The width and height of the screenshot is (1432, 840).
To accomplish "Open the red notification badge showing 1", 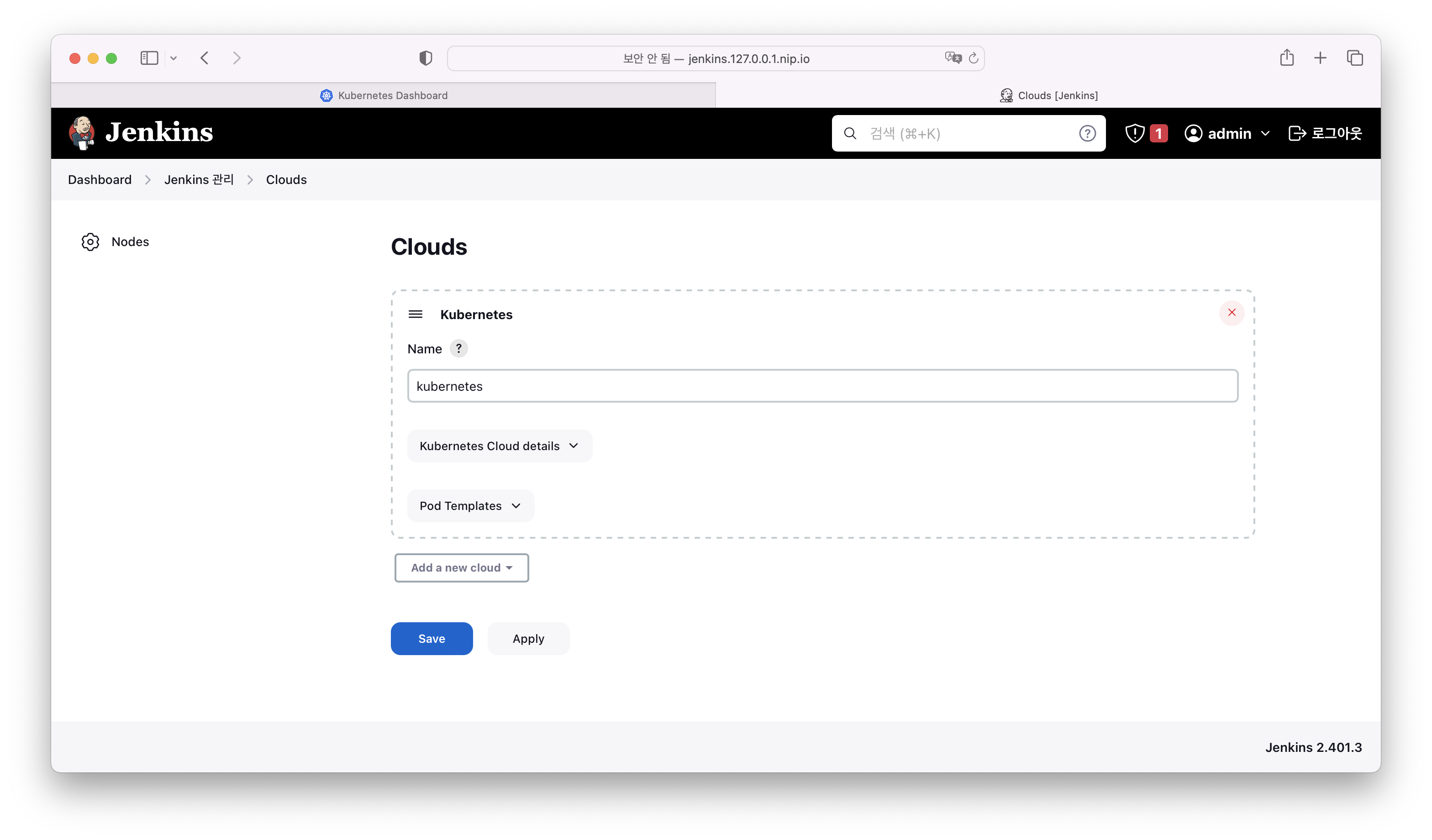I will (x=1158, y=133).
